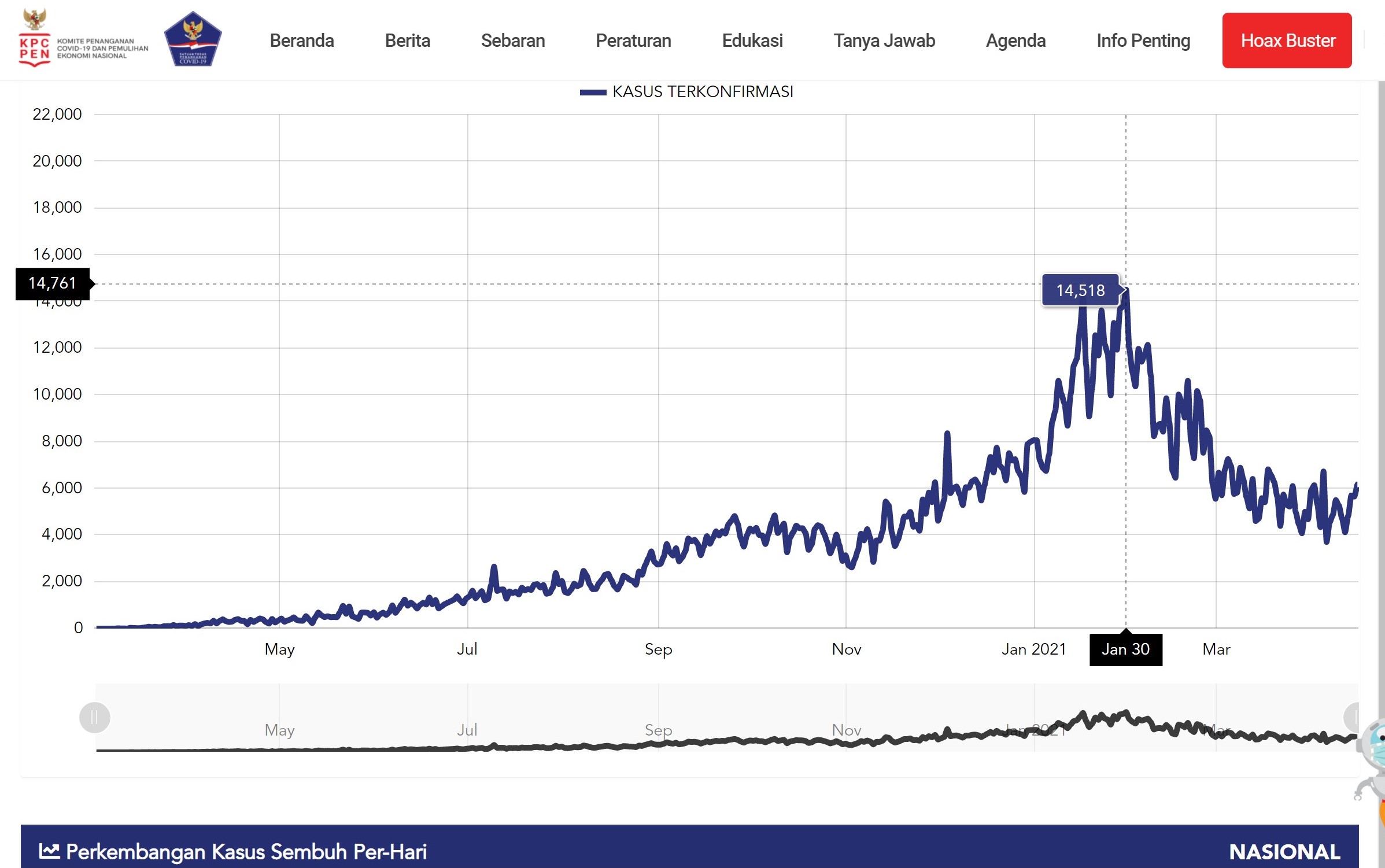Navigate to Agenda
1385x868 pixels.
point(1015,40)
